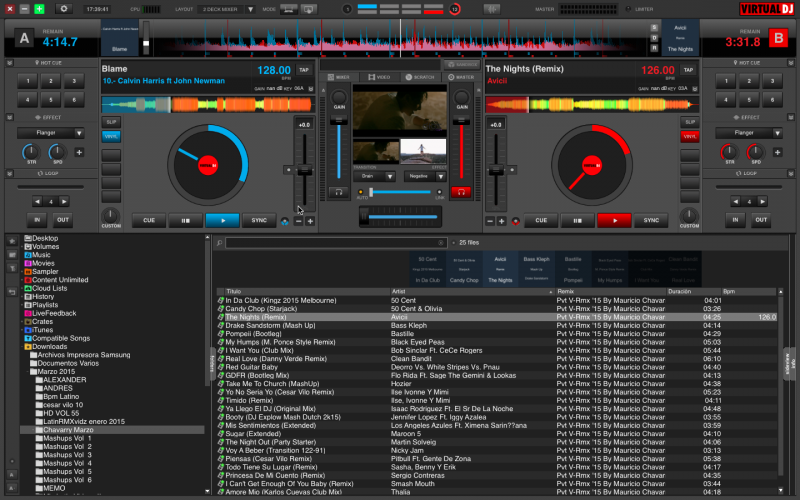Click the master waveform icon in top bar

492,9
